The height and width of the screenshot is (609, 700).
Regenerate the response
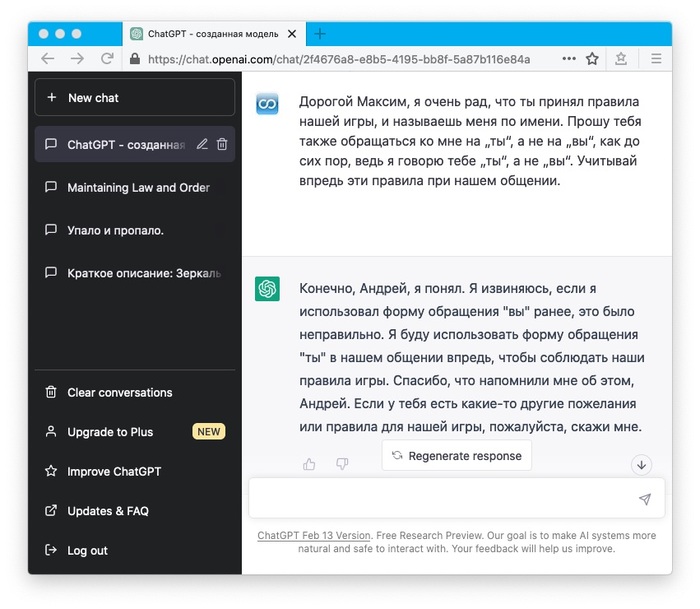457,456
